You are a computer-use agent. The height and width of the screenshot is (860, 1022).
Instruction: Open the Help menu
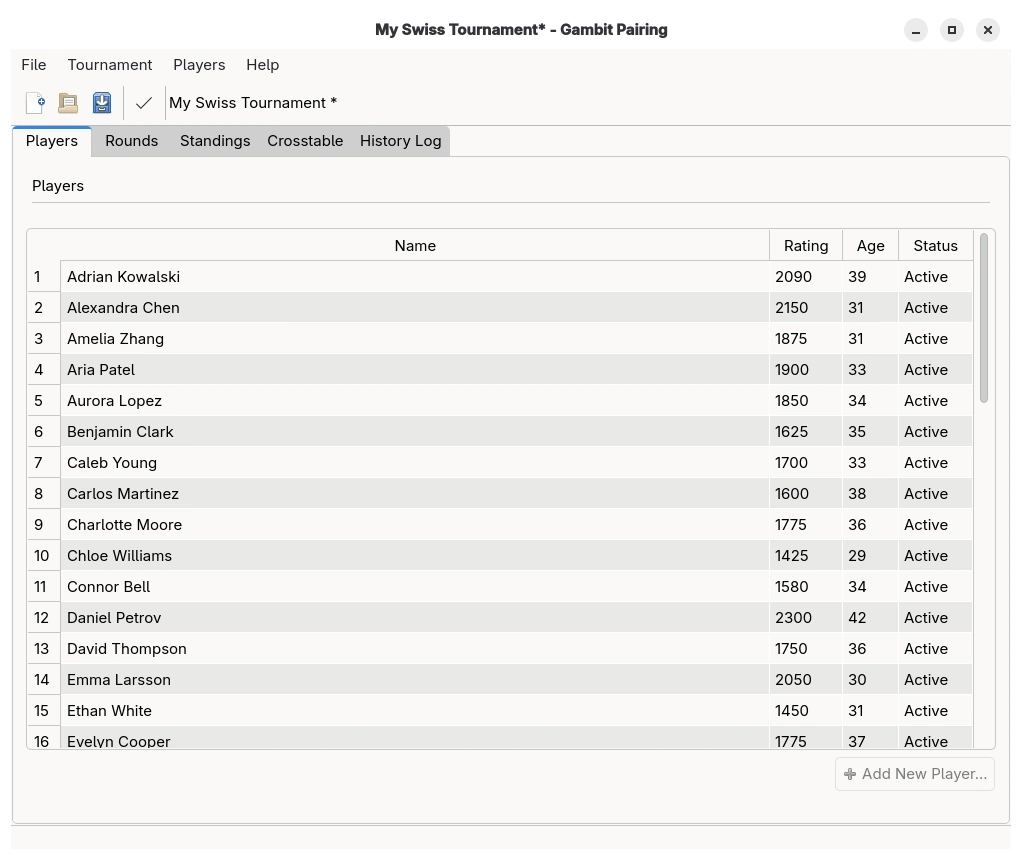tap(263, 65)
